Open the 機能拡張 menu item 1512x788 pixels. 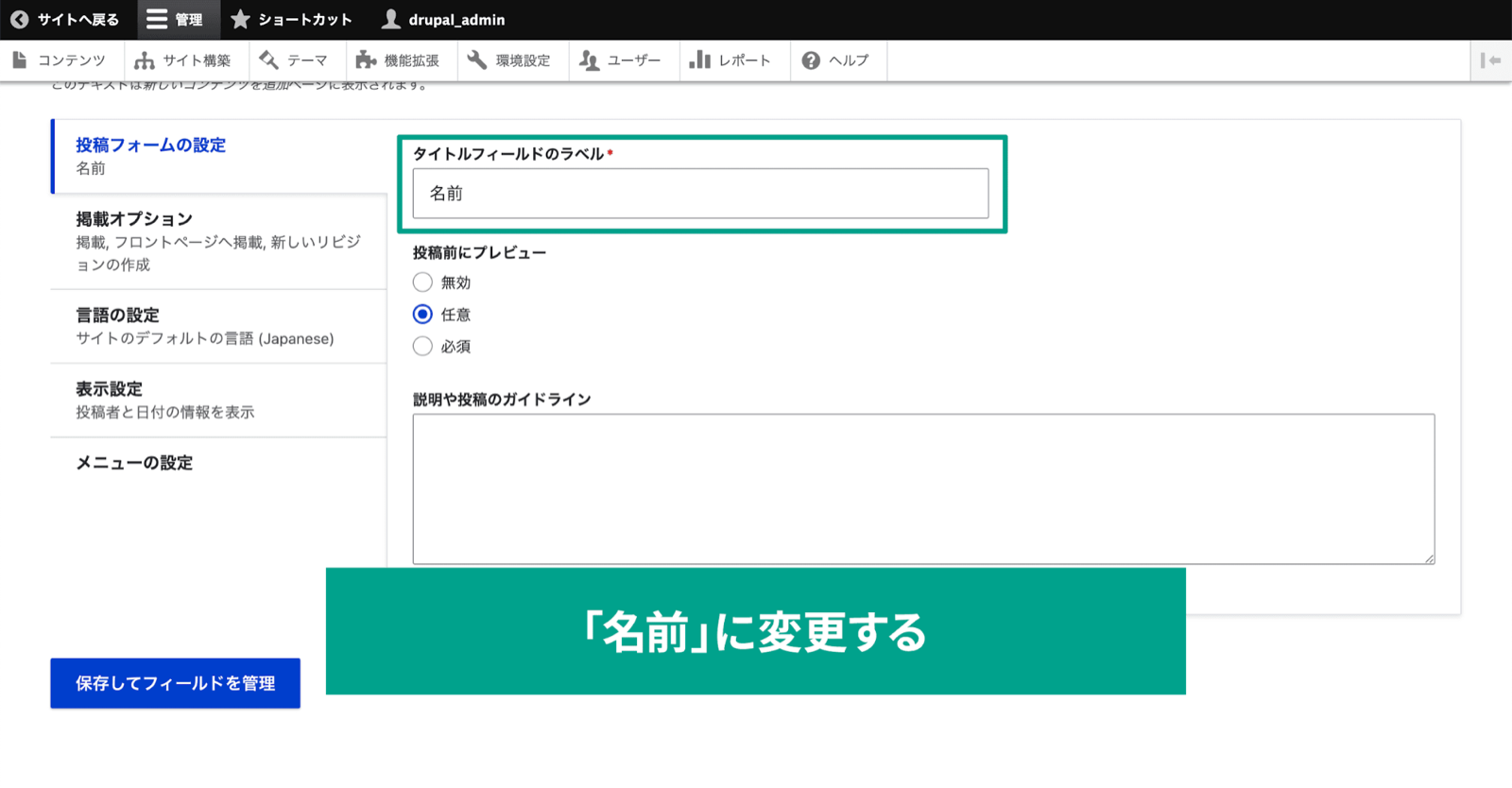[400, 60]
